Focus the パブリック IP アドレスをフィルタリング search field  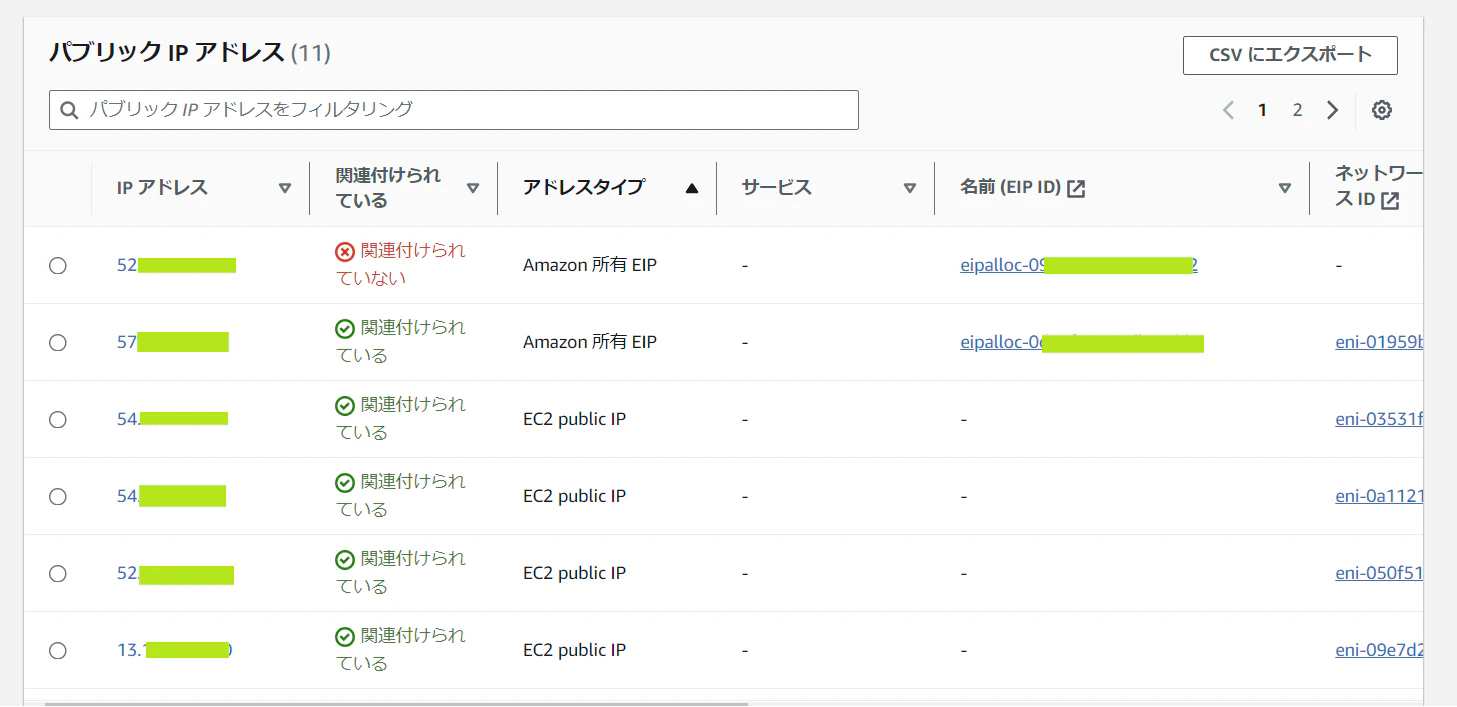coord(454,110)
